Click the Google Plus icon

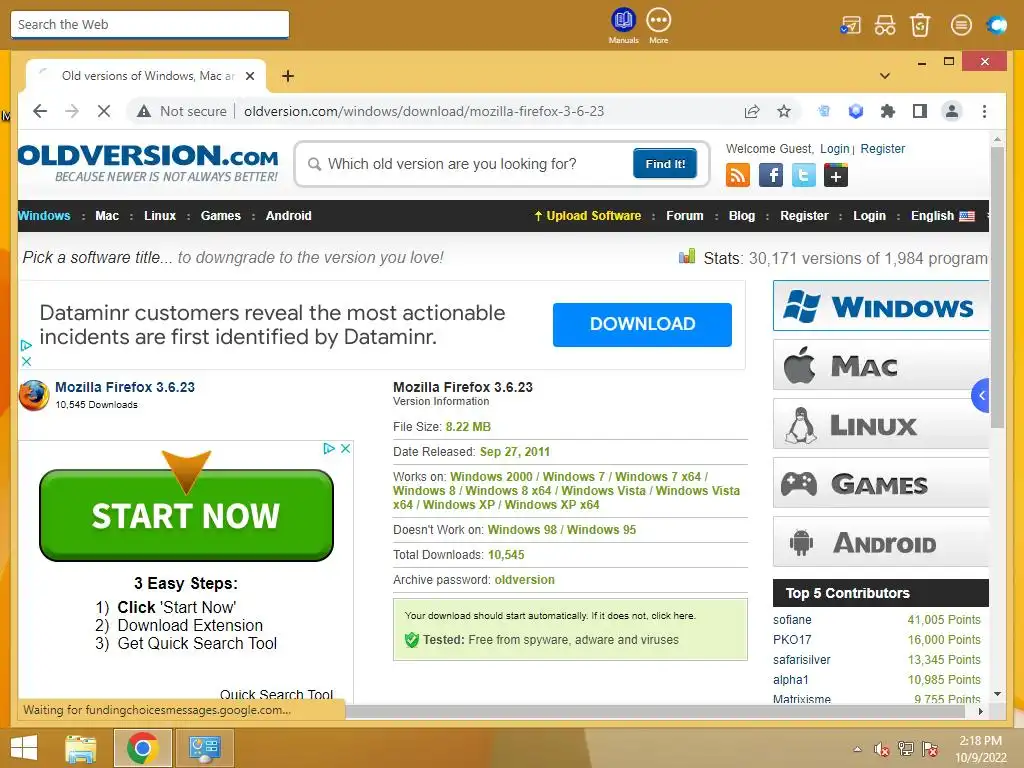pos(836,175)
